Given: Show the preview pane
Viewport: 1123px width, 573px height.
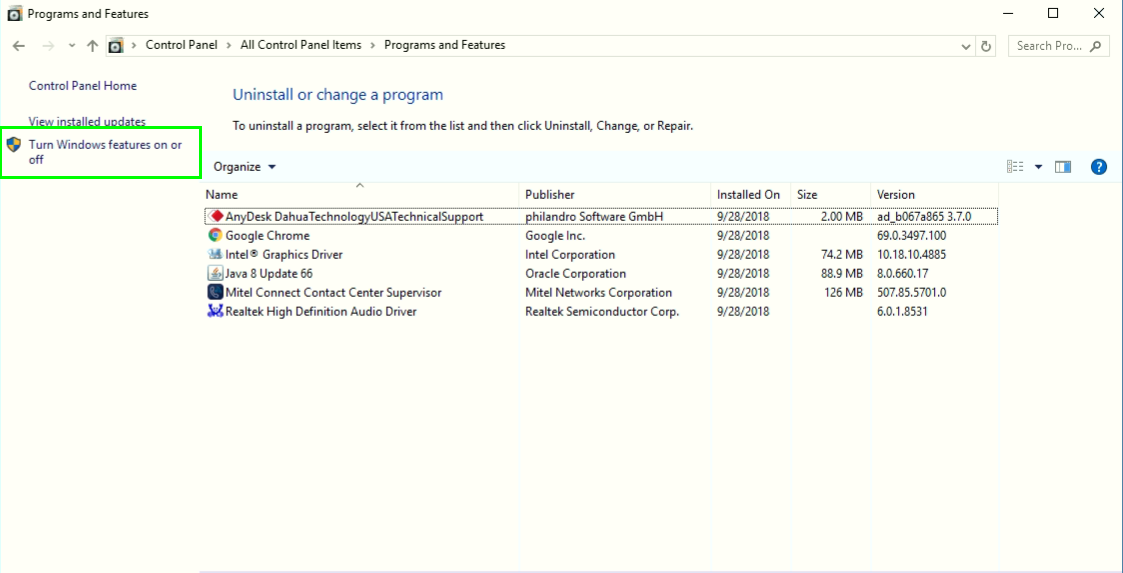Looking at the screenshot, I should (1063, 167).
